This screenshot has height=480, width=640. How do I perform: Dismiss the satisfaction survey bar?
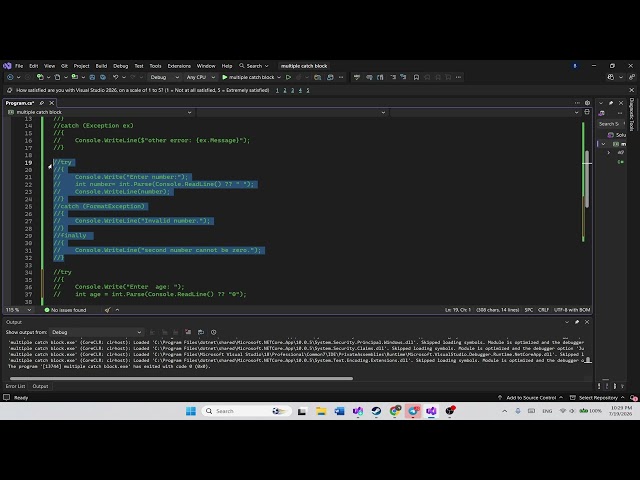click(x=631, y=90)
